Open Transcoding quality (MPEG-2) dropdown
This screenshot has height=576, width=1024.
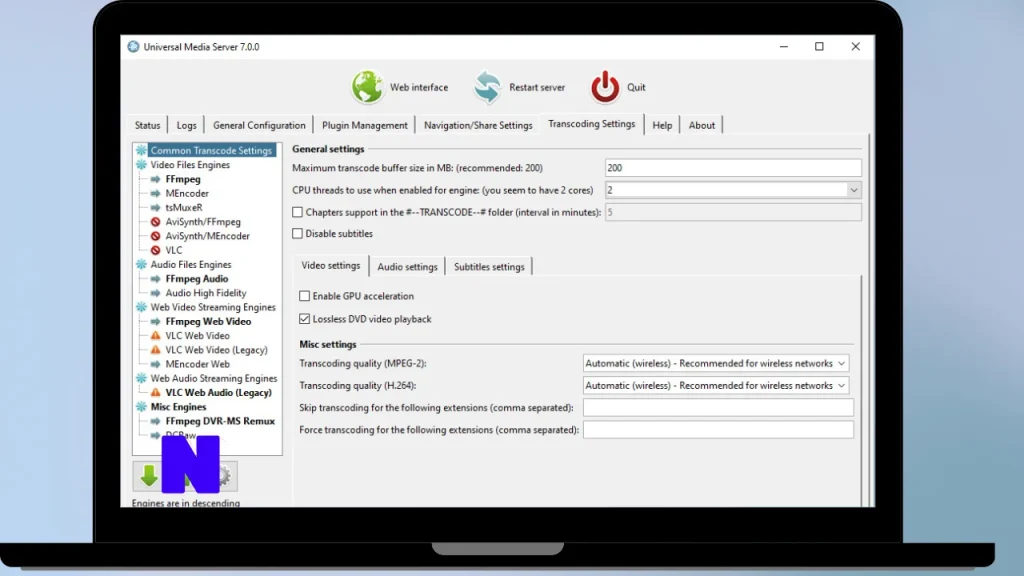point(715,363)
